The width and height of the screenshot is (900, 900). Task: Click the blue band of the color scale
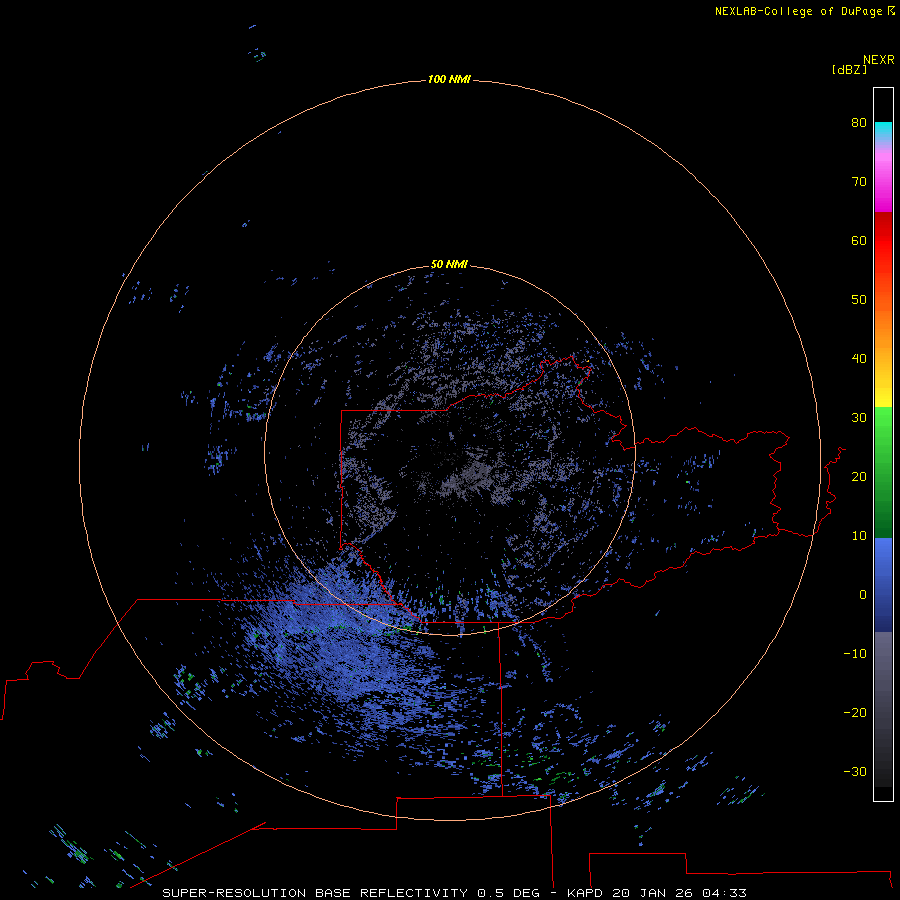[x=883, y=585]
